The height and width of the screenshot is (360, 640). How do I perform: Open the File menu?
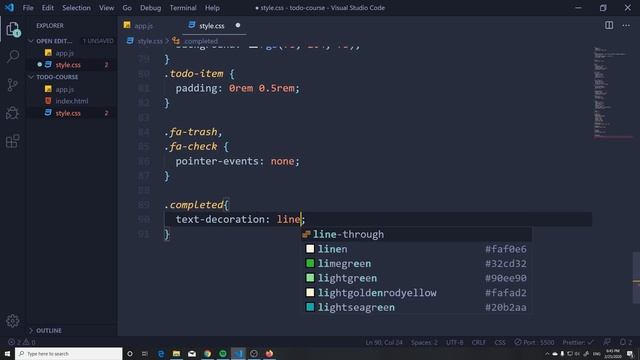[x=28, y=8]
